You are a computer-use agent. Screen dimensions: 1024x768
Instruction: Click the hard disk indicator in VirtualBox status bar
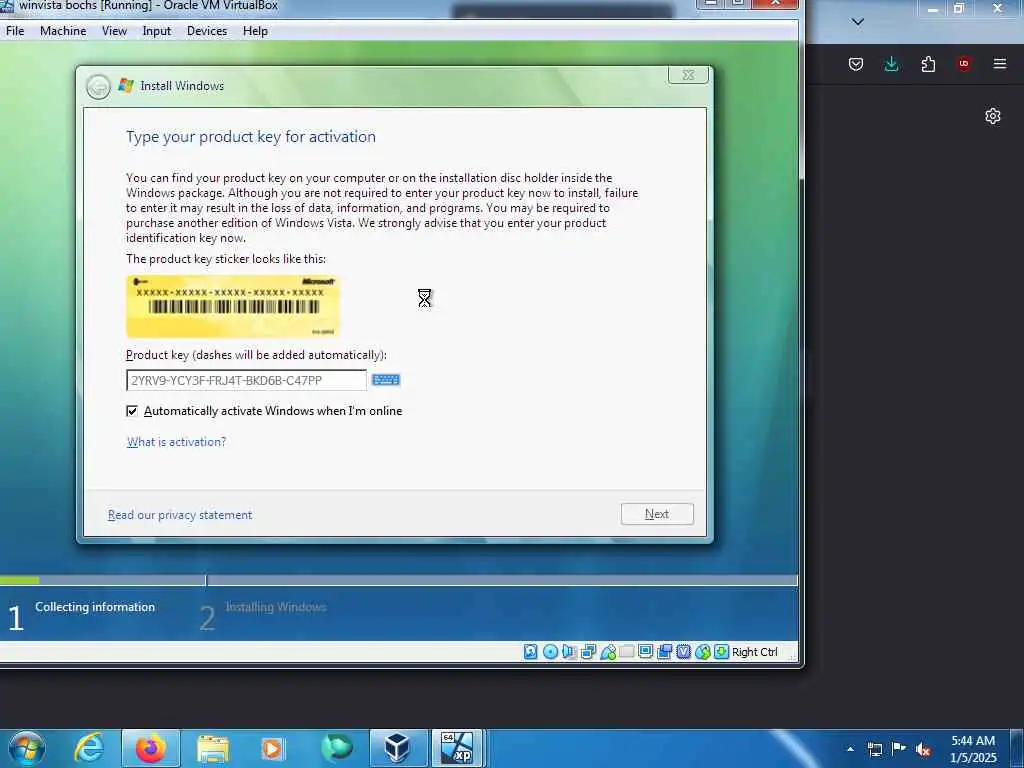coord(531,652)
